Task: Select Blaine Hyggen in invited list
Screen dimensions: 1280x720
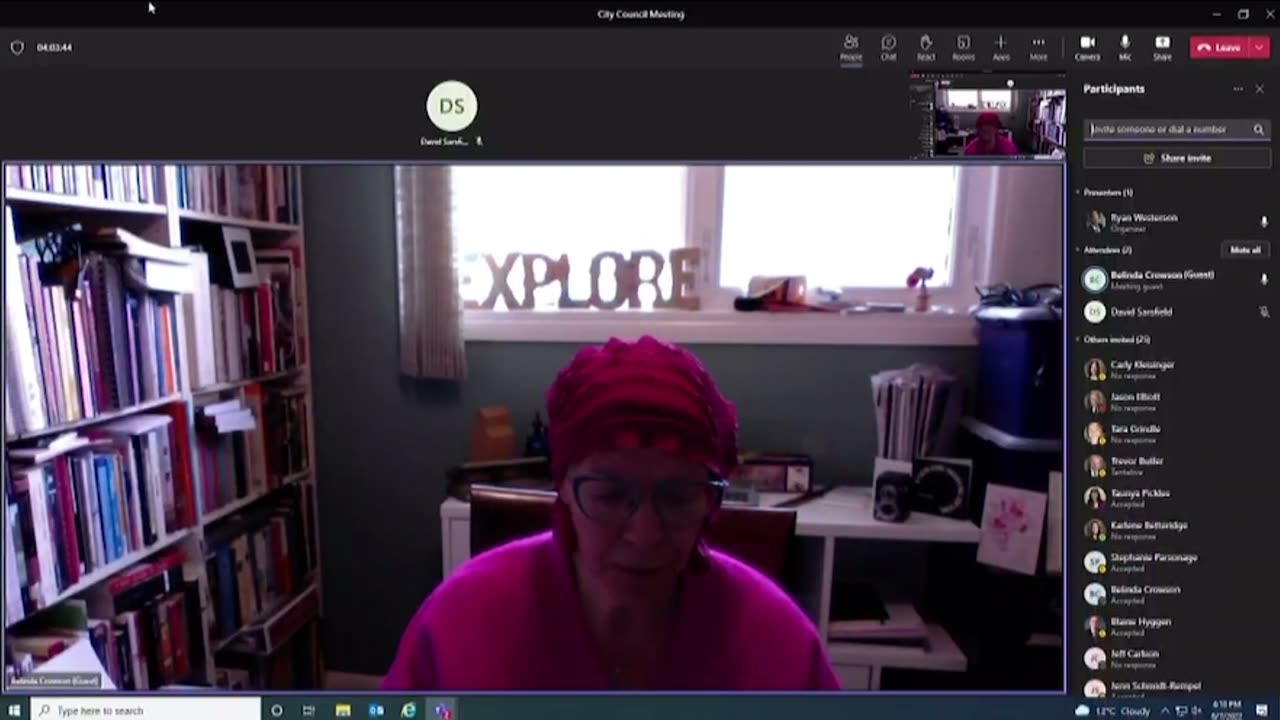Action: click(1176, 625)
